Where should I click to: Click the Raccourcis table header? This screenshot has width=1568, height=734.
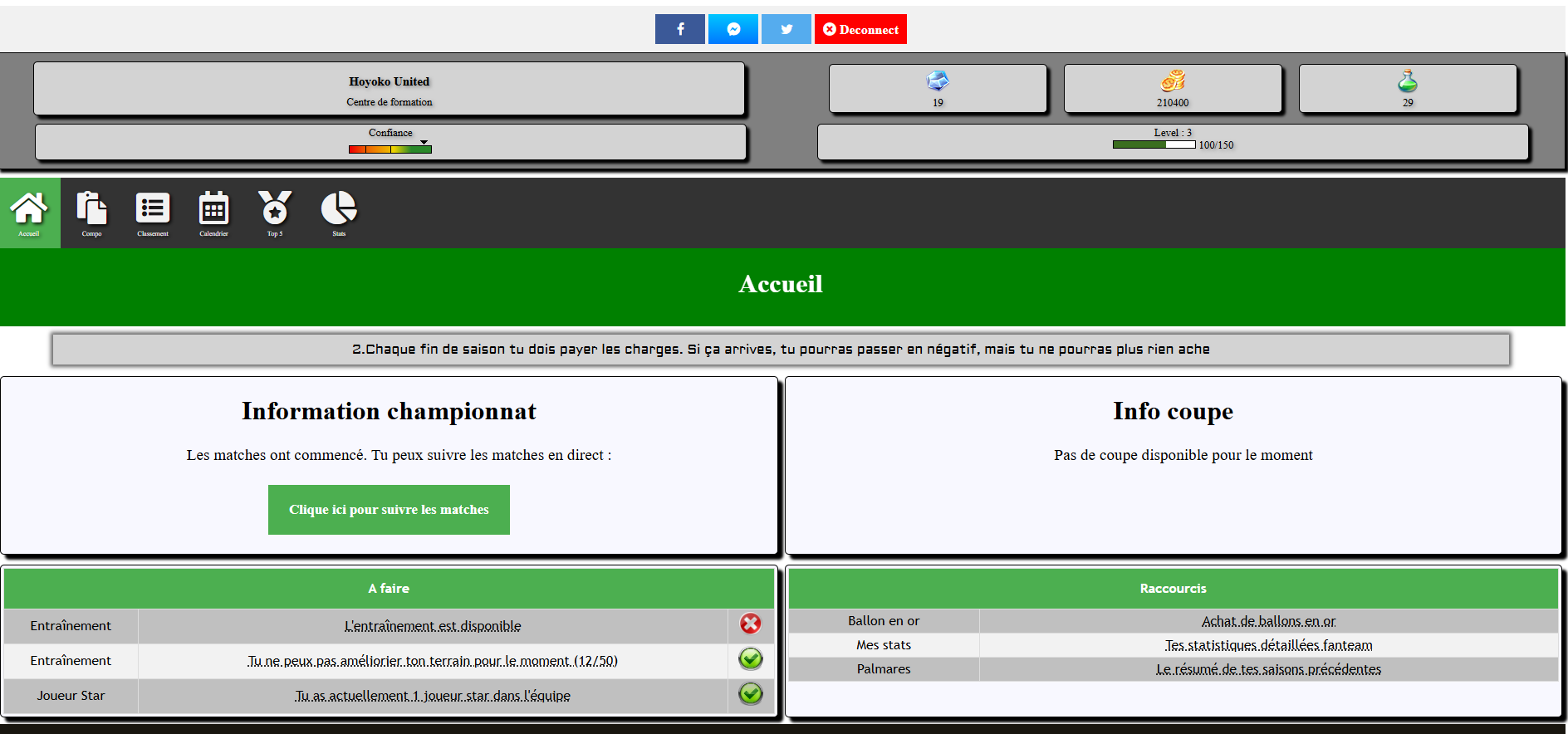[x=1173, y=589]
